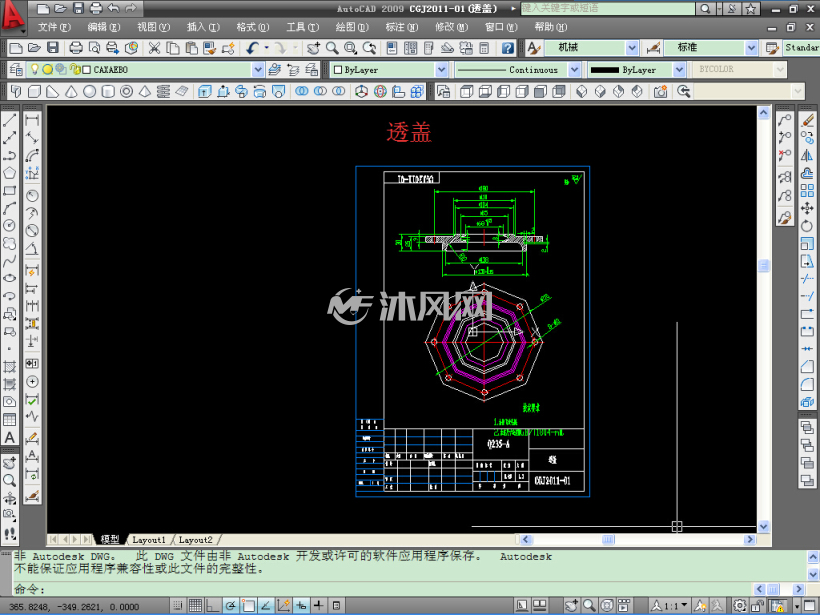Select the Move tool in Modify toolbar
The width and height of the screenshot is (820, 615).
[807, 208]
